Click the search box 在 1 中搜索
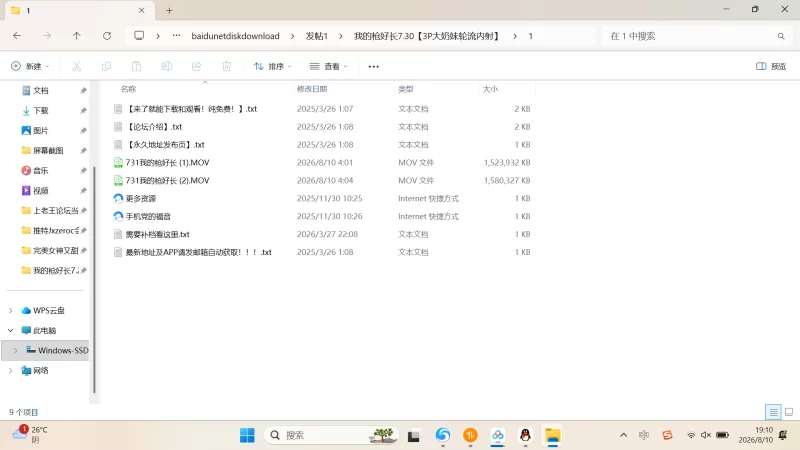The width and height of the screenshot is (800, 450). [697, 36]
